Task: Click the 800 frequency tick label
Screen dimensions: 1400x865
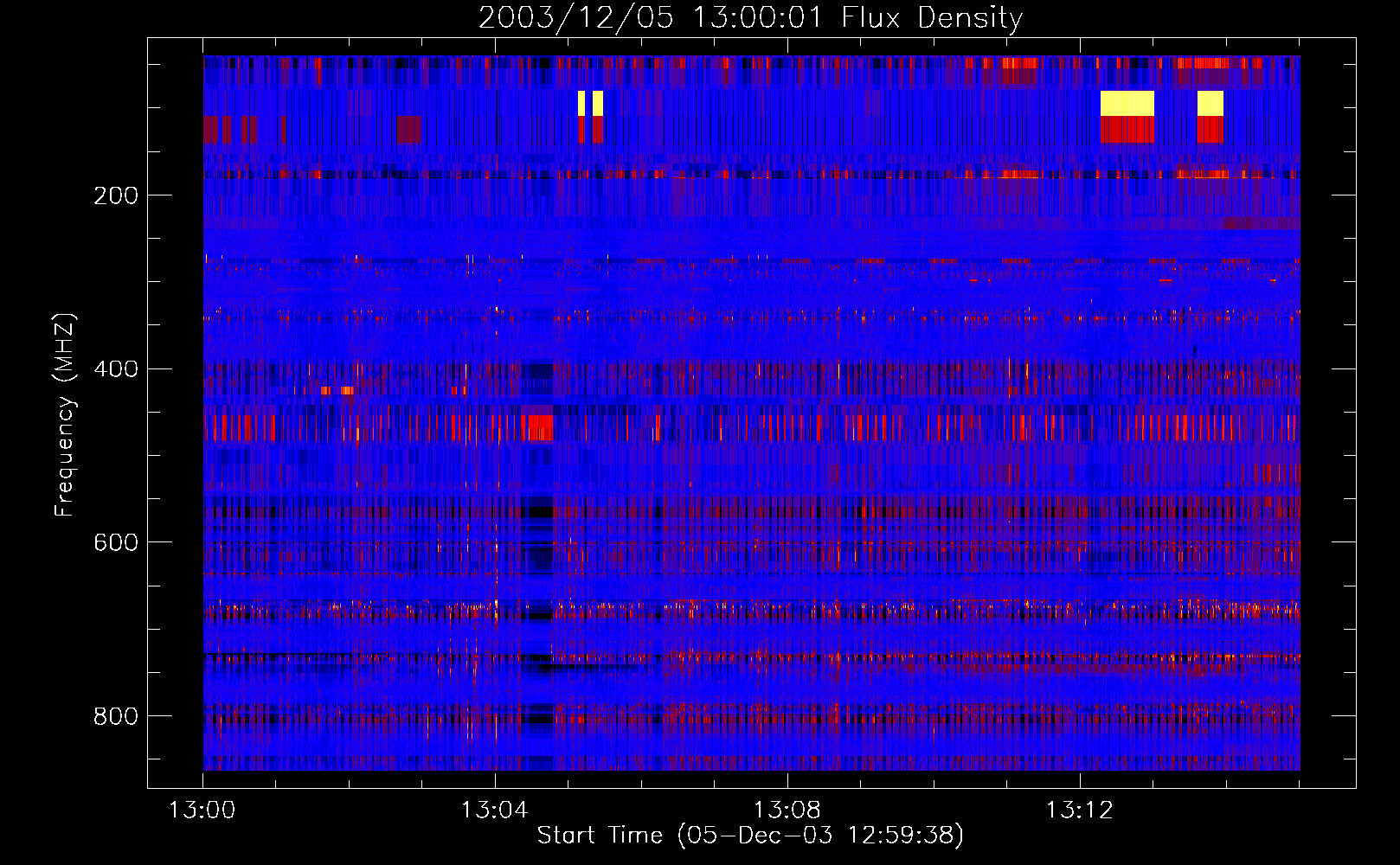Action: coord(116,716)
